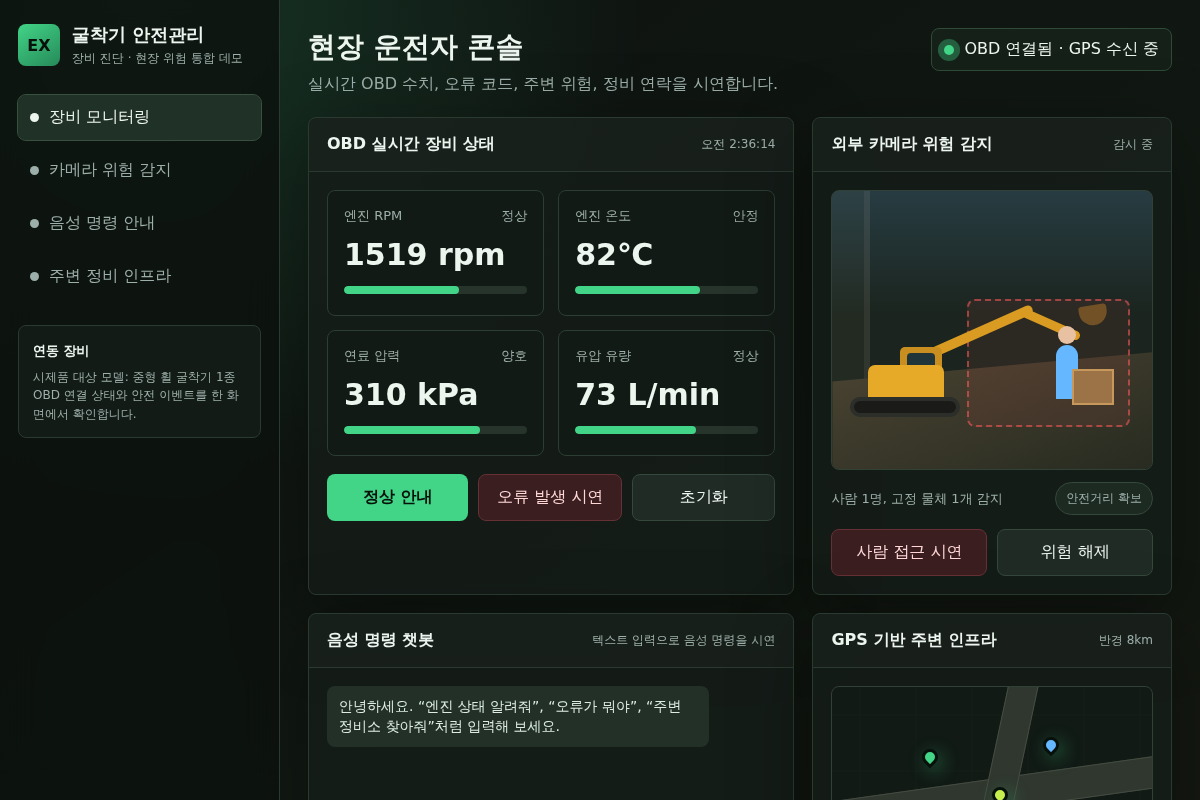Click the 유압 유량 정상 status label
1200x800 pixels.
tap(745, 356)
